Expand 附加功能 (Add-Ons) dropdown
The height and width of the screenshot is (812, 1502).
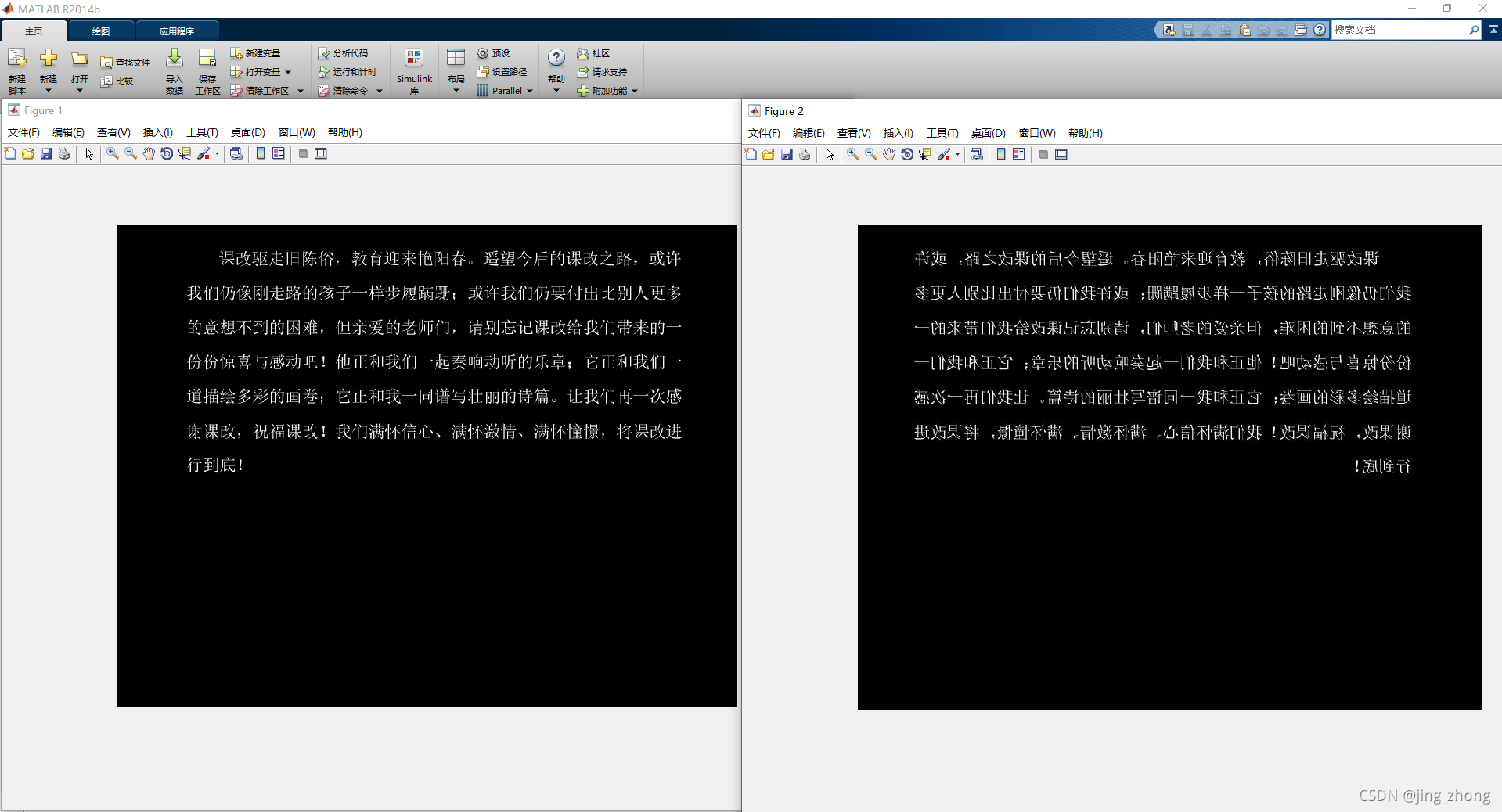635,91
